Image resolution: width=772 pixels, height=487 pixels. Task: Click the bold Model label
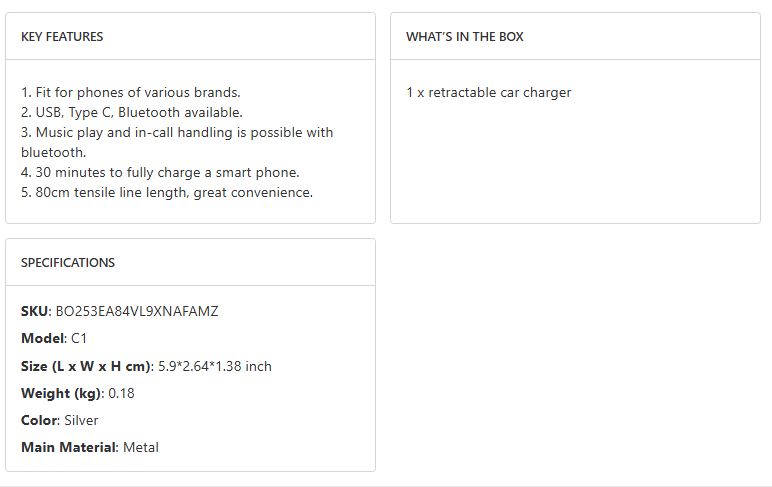(42, 338)
